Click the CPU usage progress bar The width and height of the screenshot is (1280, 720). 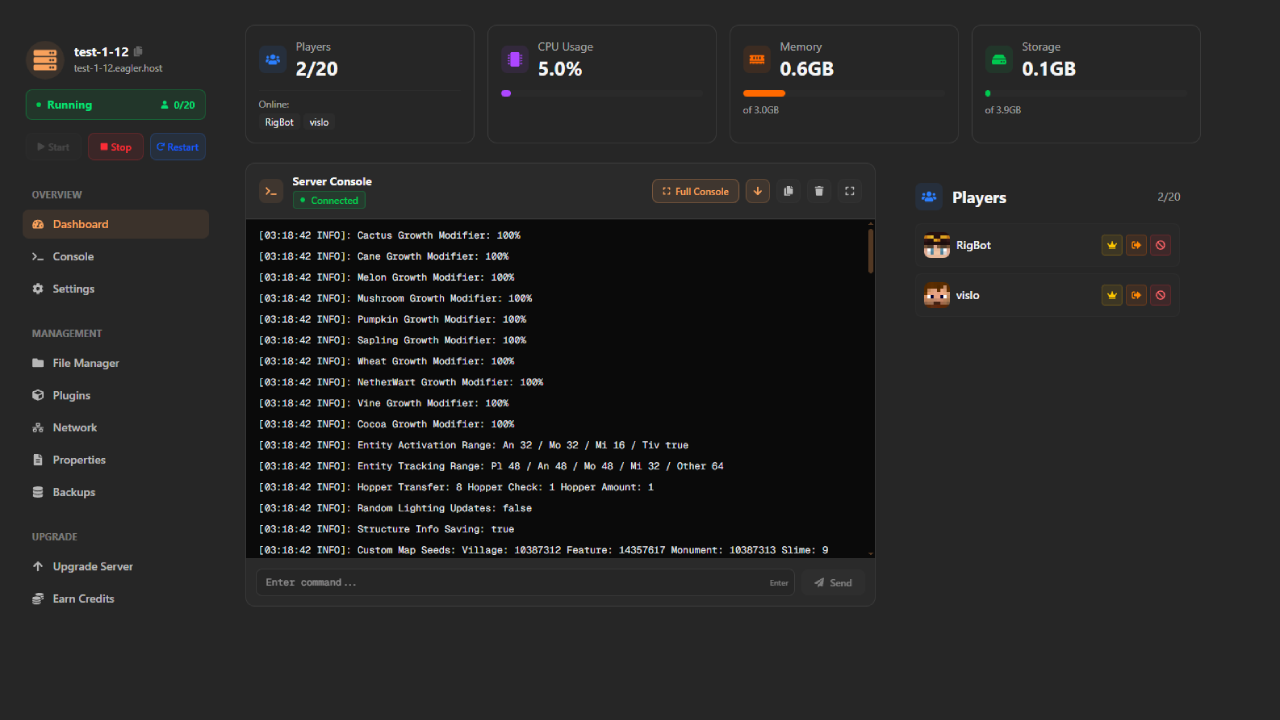pyautogui.click(x=601, y=93)
